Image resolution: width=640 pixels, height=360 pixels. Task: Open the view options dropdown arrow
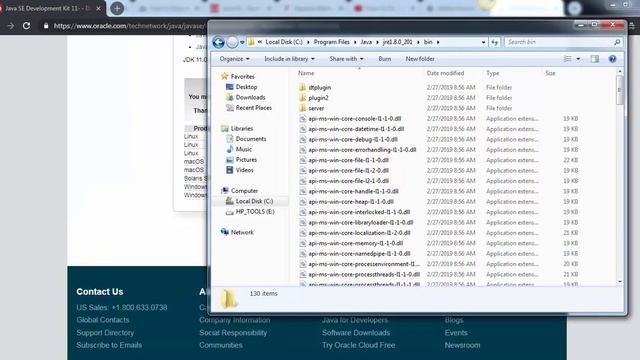578,59
